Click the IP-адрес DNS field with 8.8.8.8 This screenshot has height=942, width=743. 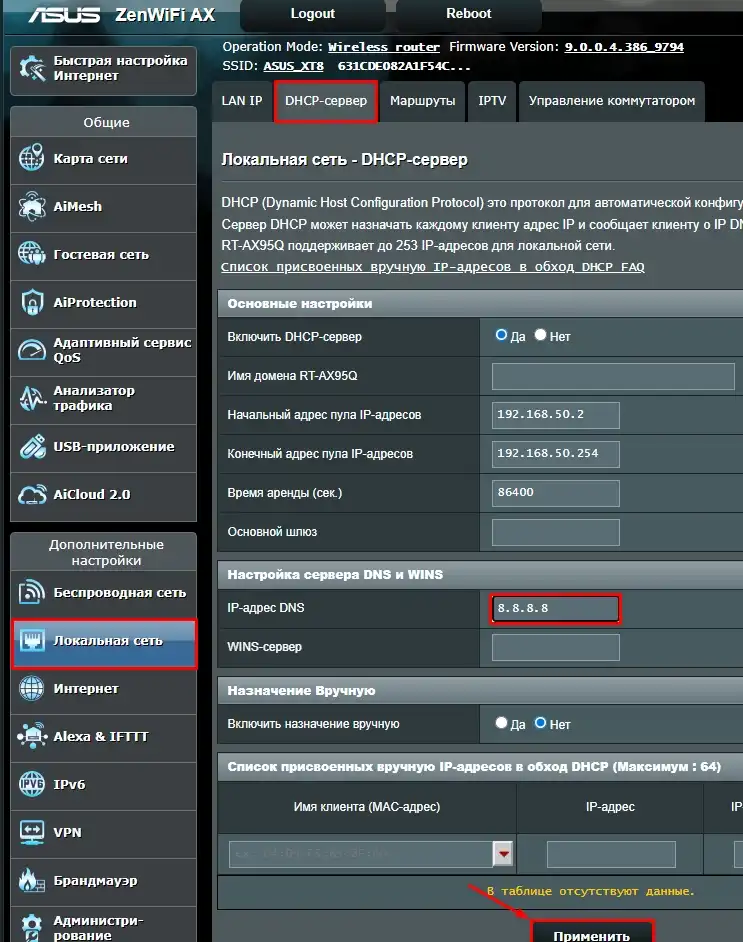pyautogui.click(x=556, y=609)
